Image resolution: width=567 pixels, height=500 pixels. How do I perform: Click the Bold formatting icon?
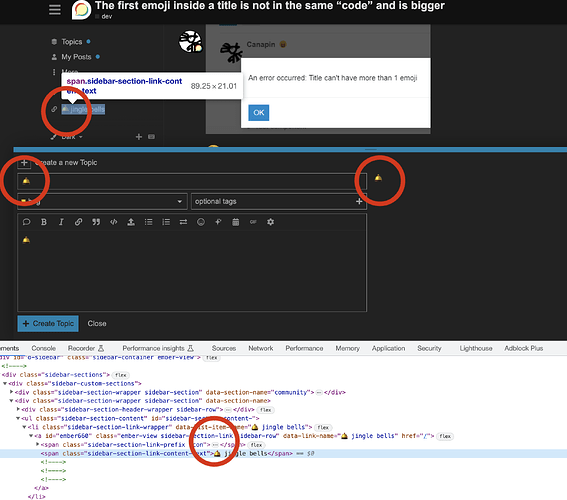coord(44,222)
